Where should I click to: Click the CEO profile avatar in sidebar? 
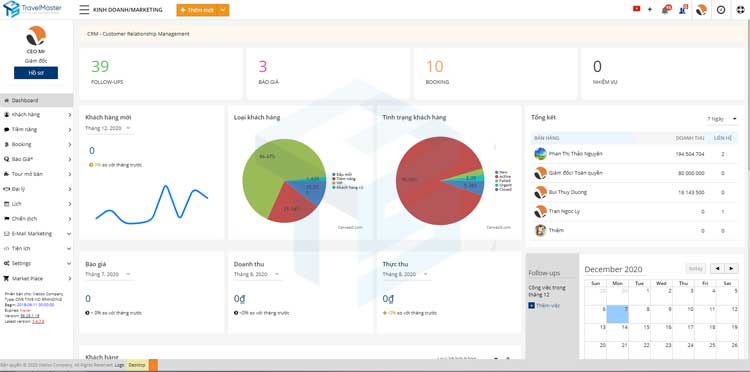pyautogui.click(x=36, y=36)
